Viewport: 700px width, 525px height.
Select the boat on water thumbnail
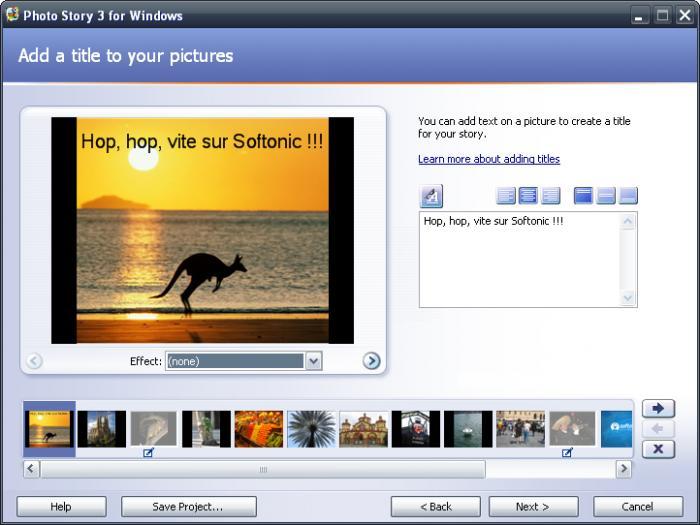pos(468,429)
